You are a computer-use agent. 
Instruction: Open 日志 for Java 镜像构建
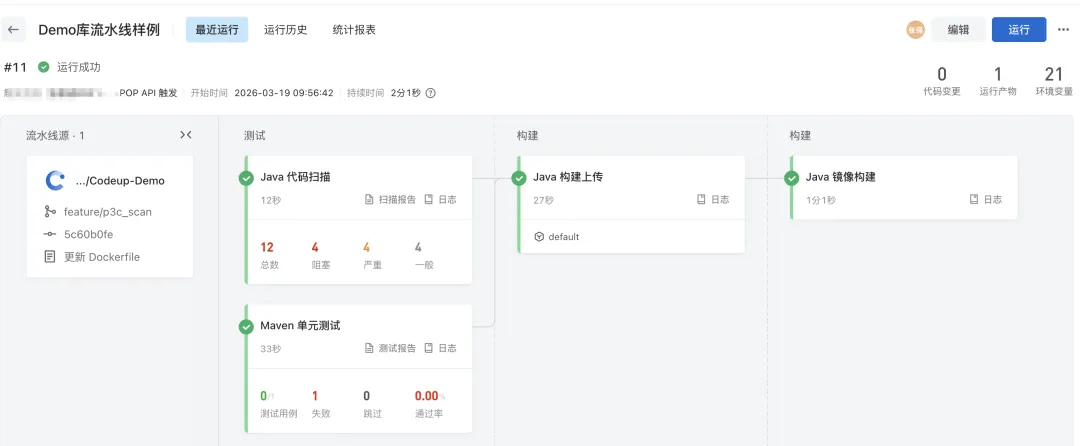tap(986, 200)
